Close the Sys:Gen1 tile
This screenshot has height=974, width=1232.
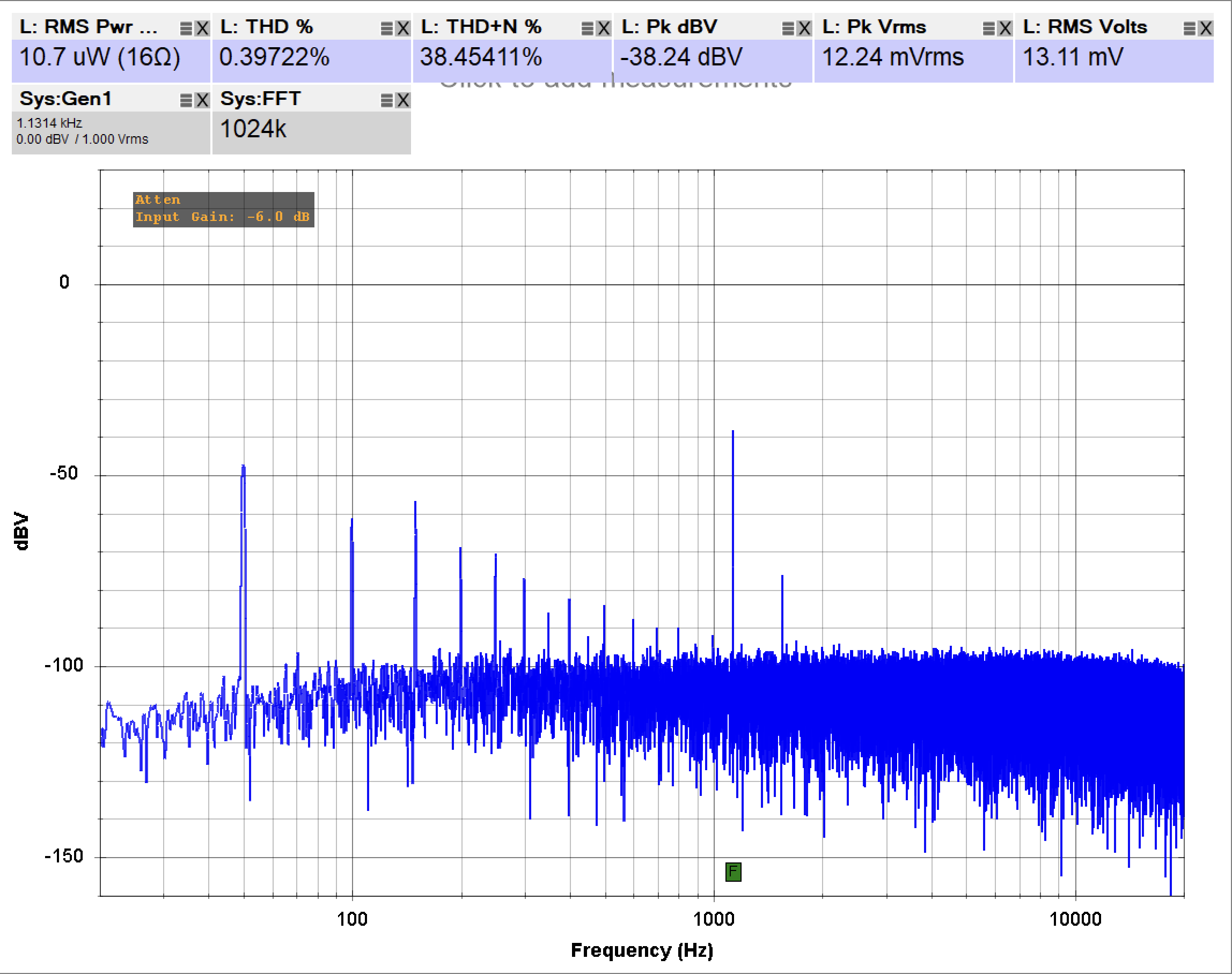coord(202,100)
